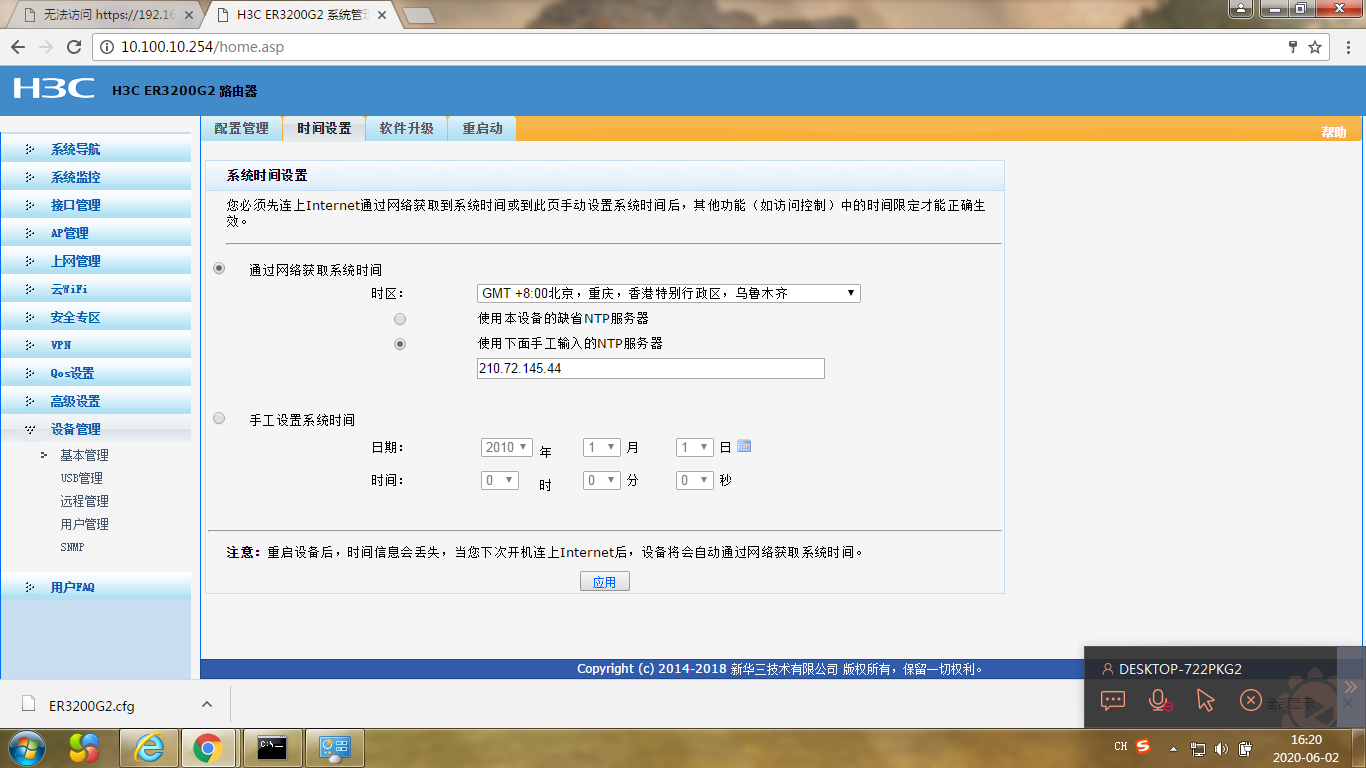Open the year dropdown showing 2010
Image resolution: width=1366 pixels, height=768 pixels.
[508, 447]
